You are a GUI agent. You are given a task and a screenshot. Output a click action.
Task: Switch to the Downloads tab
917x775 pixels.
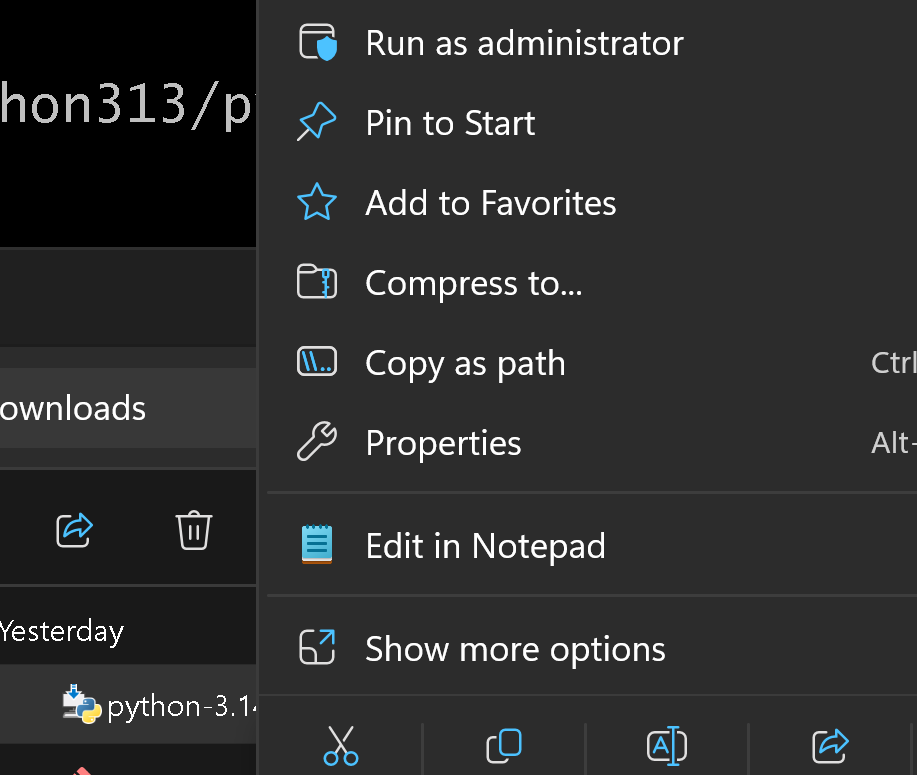tap(75, 408)
